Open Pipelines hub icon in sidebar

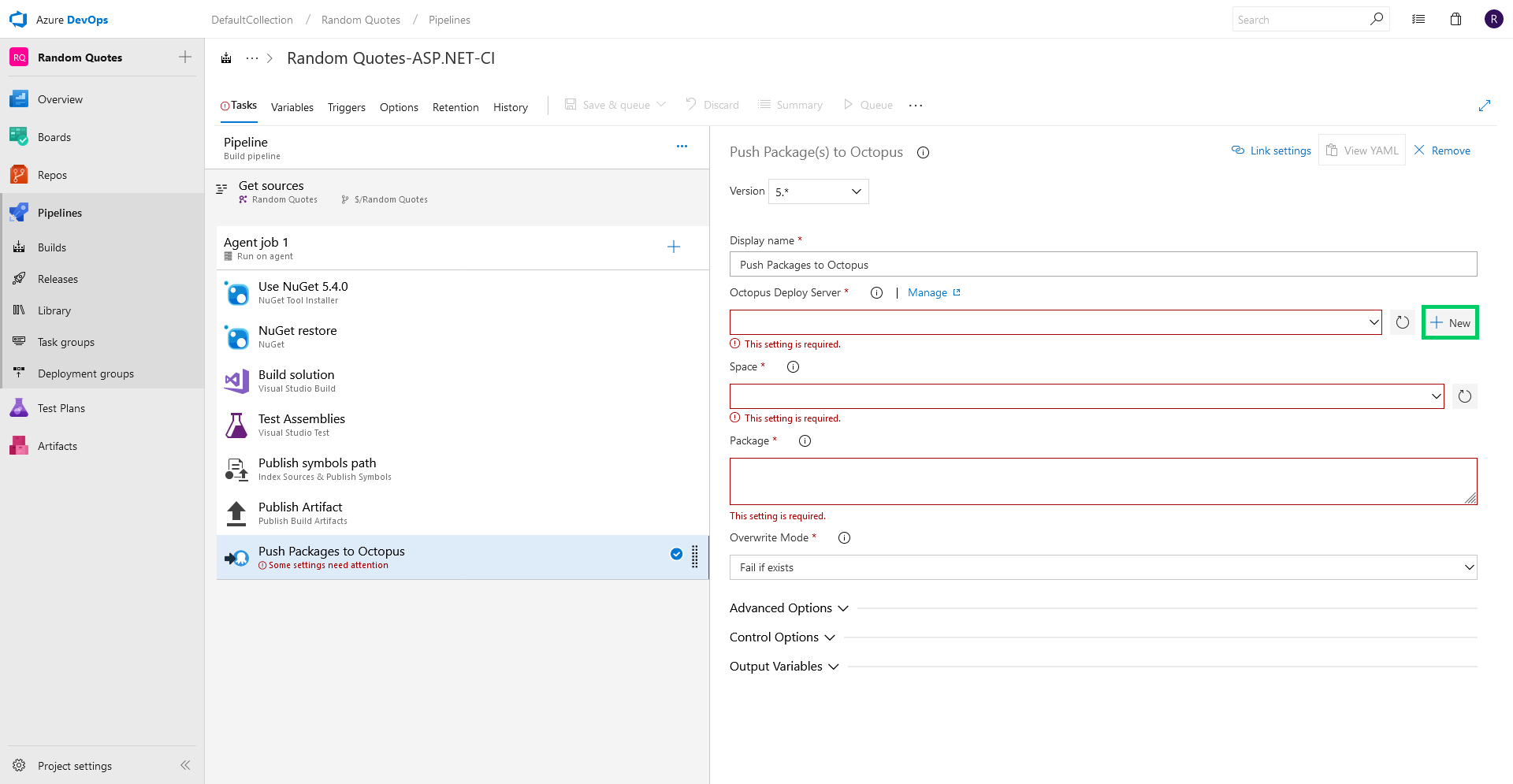(x=19, y=213)
